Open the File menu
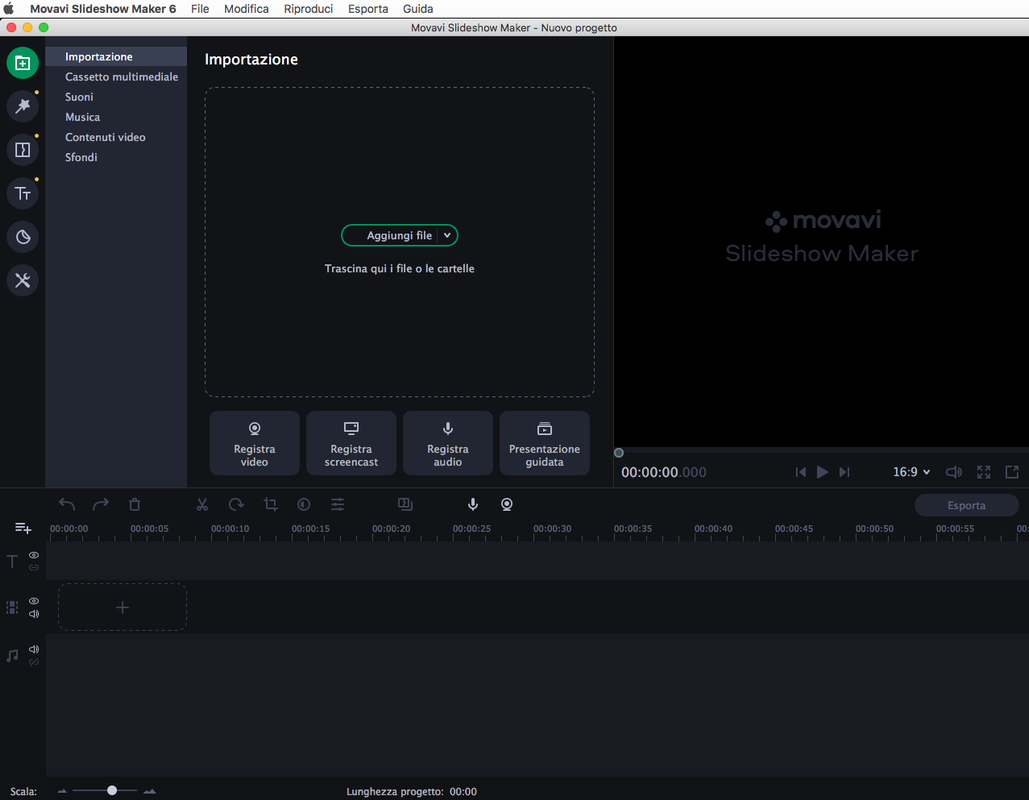Image resolution: width=1029 pixels, height=800 pixels. coord(200,9)
